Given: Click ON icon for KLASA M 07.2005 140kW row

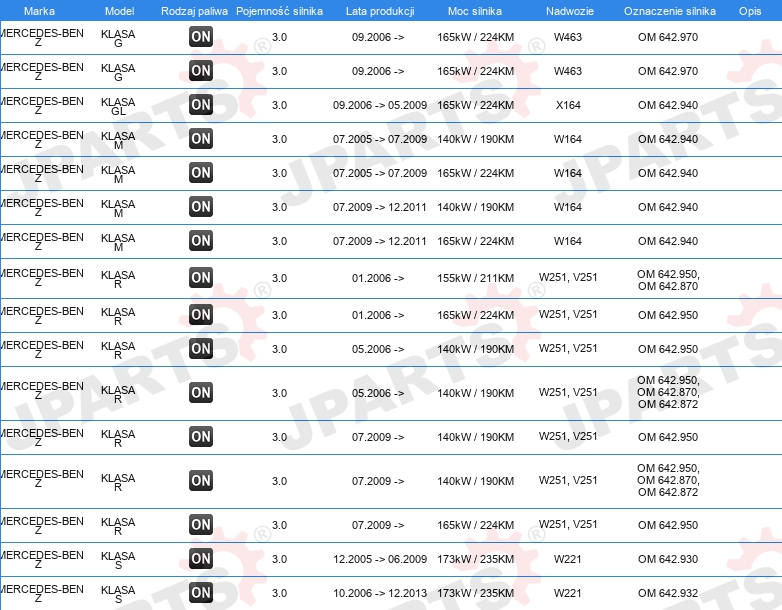Looking at the screenshot, I should pos(201,139).
